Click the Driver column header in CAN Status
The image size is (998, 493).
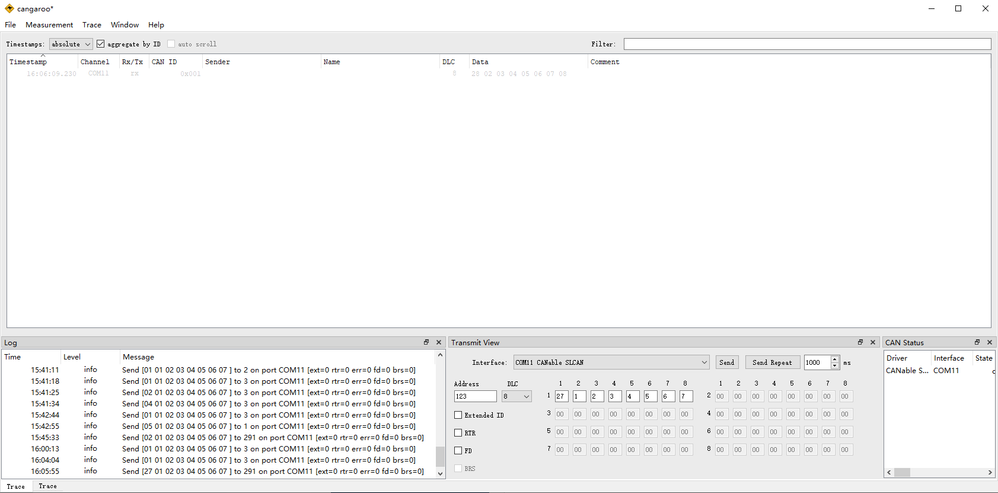908,358
